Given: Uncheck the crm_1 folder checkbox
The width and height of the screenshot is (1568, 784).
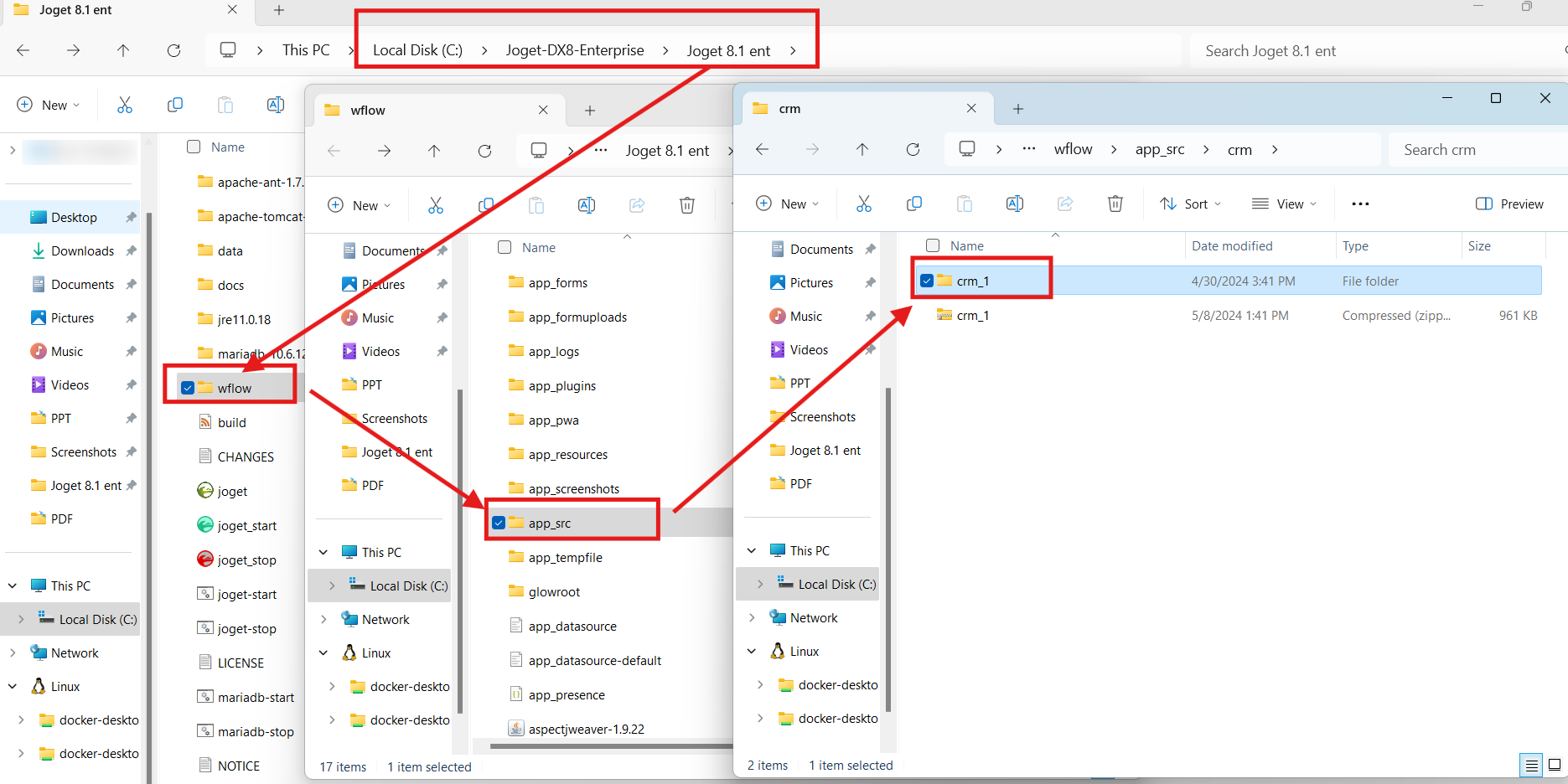Looking at the screenshot, I should point(927,281).
